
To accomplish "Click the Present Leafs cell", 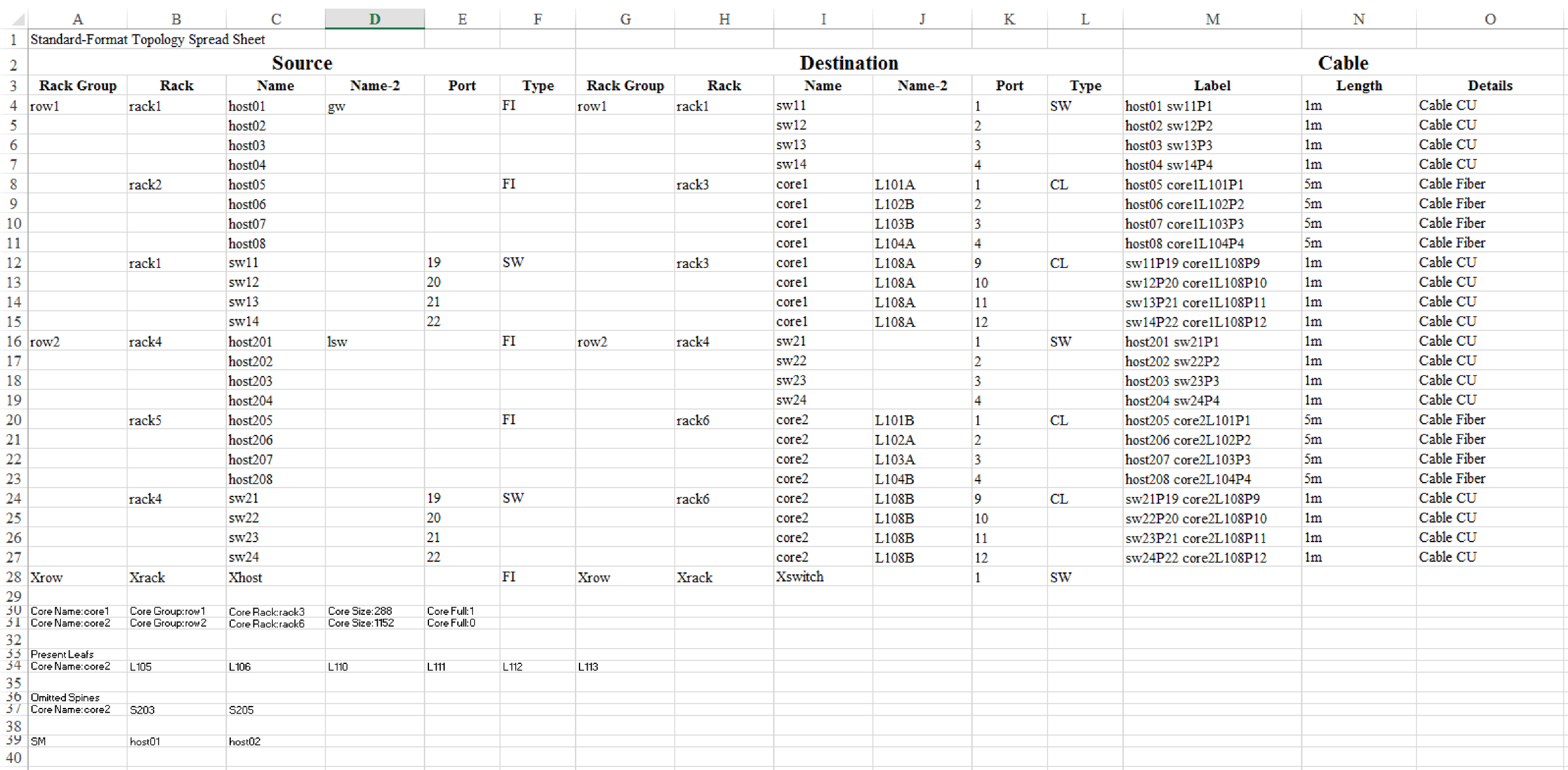I will (62, 655).
